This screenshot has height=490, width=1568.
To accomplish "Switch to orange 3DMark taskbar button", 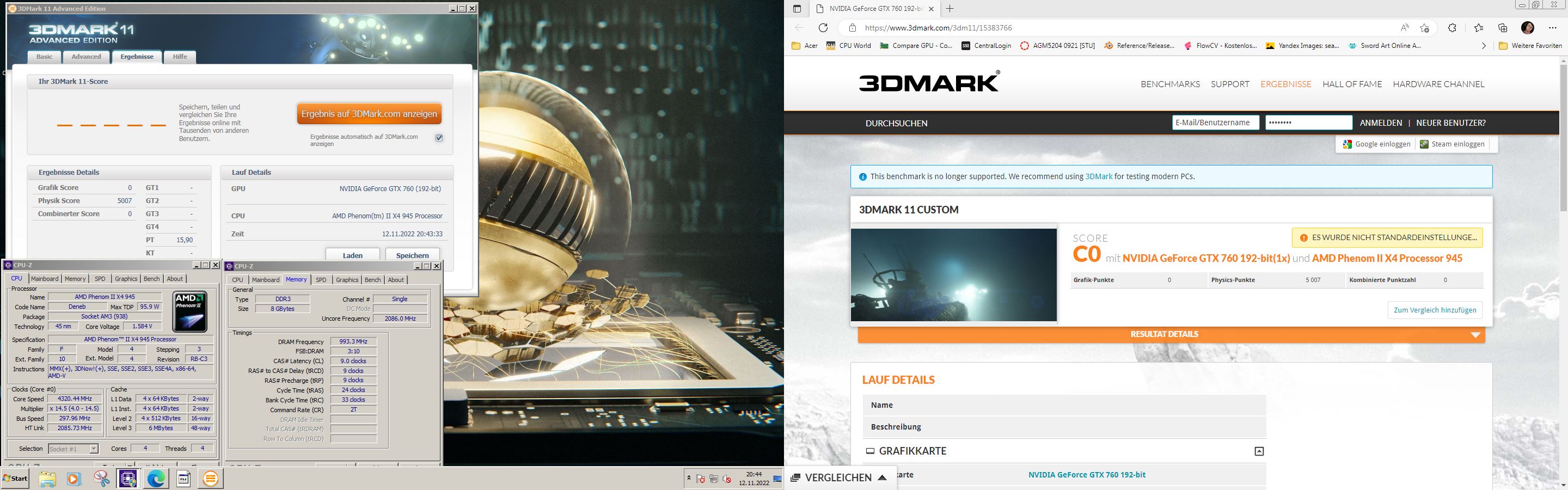I will point(211,479).
